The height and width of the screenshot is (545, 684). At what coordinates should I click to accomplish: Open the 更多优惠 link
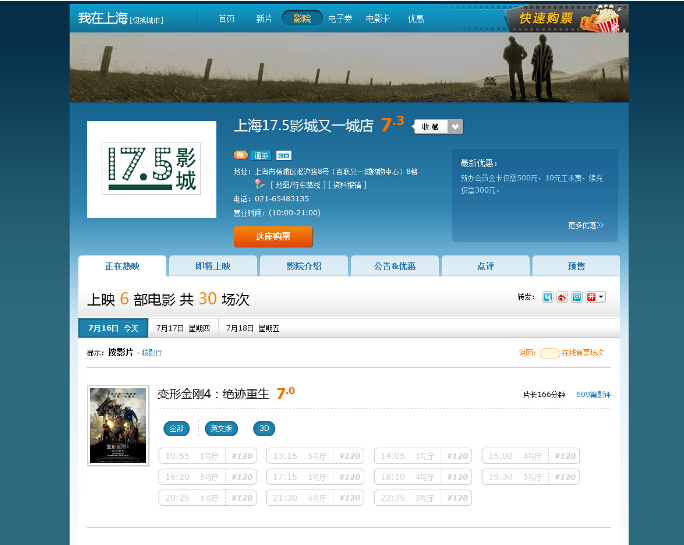point(585,225)
